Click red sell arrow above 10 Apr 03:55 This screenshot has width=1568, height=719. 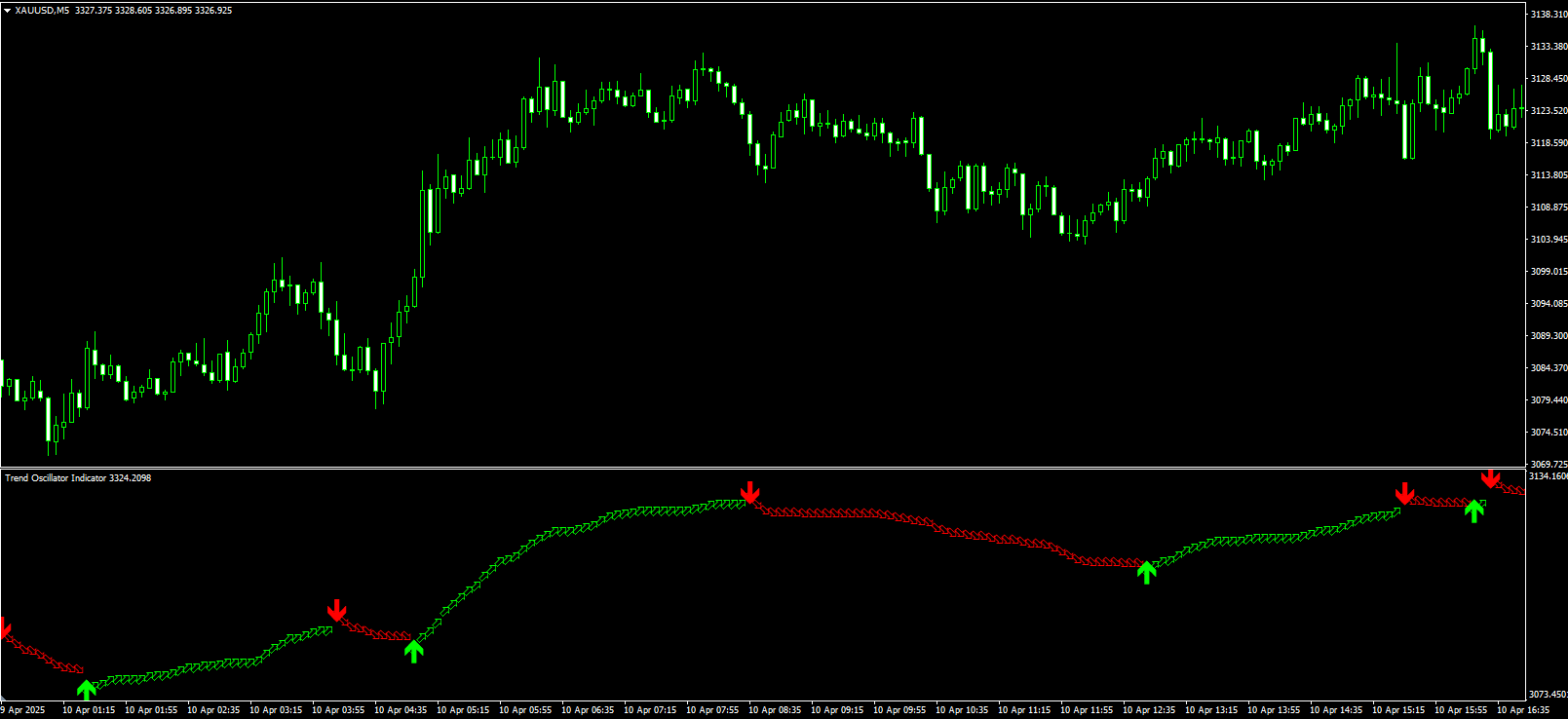336,611
